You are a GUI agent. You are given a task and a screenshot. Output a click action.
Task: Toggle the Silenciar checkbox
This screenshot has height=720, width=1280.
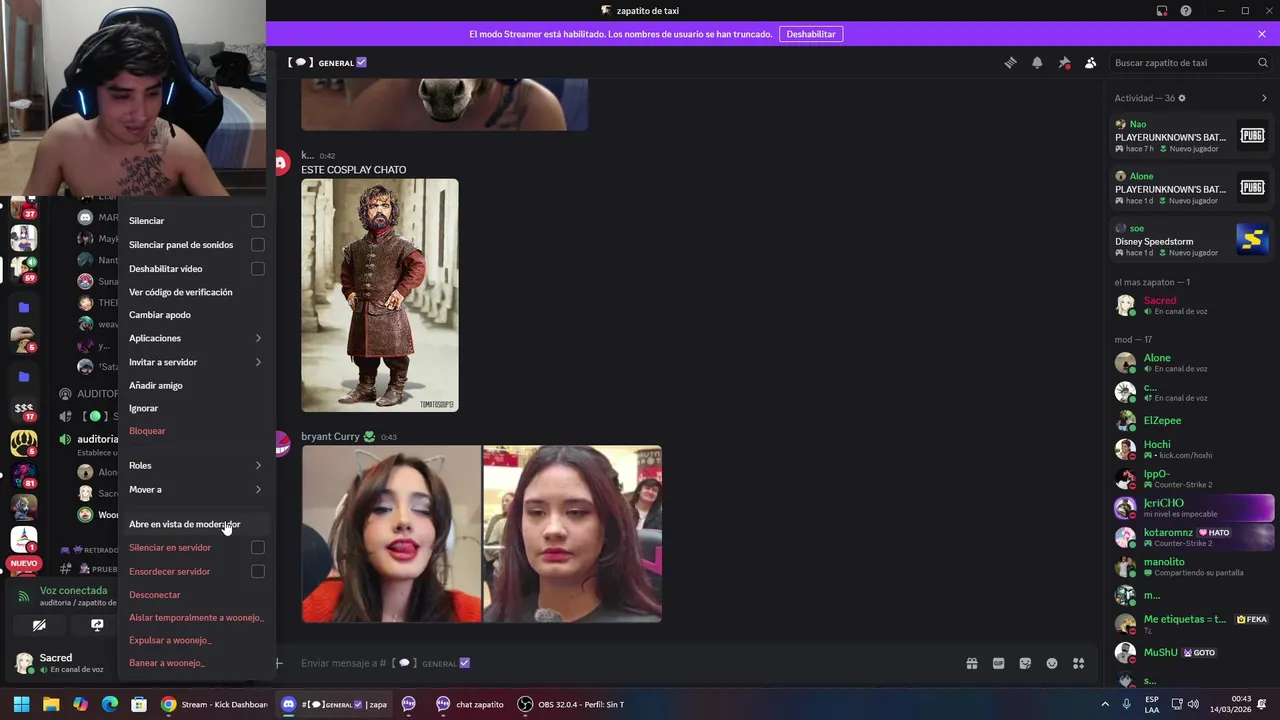(258, 221)
